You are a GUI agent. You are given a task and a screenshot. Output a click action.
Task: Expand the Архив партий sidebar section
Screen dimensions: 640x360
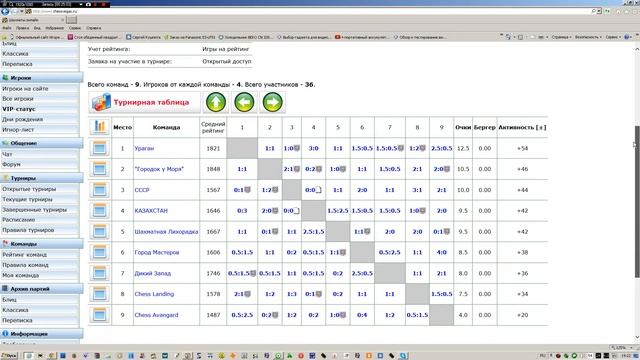click(x=41, y=289)
